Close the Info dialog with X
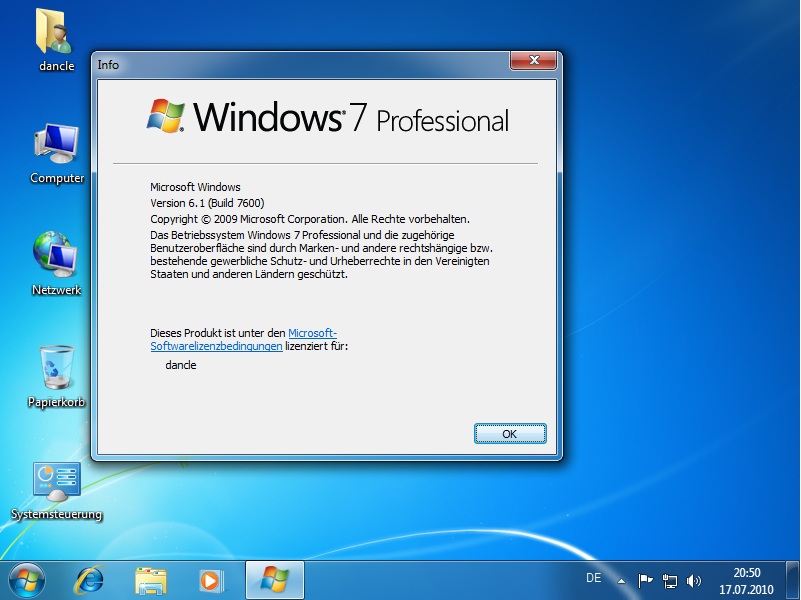Viewport: 801px width, 600px height. 533,63
